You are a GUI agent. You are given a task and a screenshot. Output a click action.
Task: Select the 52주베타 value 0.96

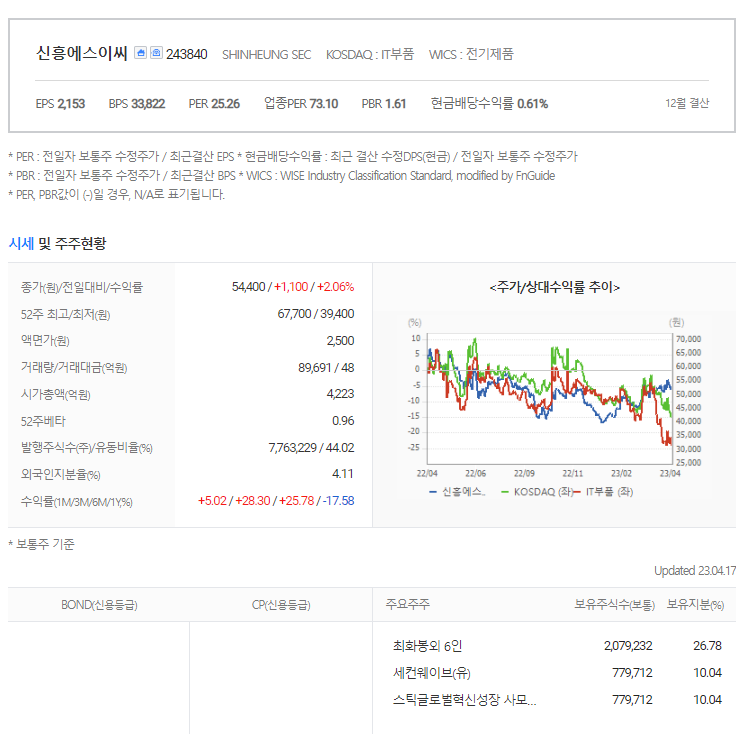pos(343,421)
